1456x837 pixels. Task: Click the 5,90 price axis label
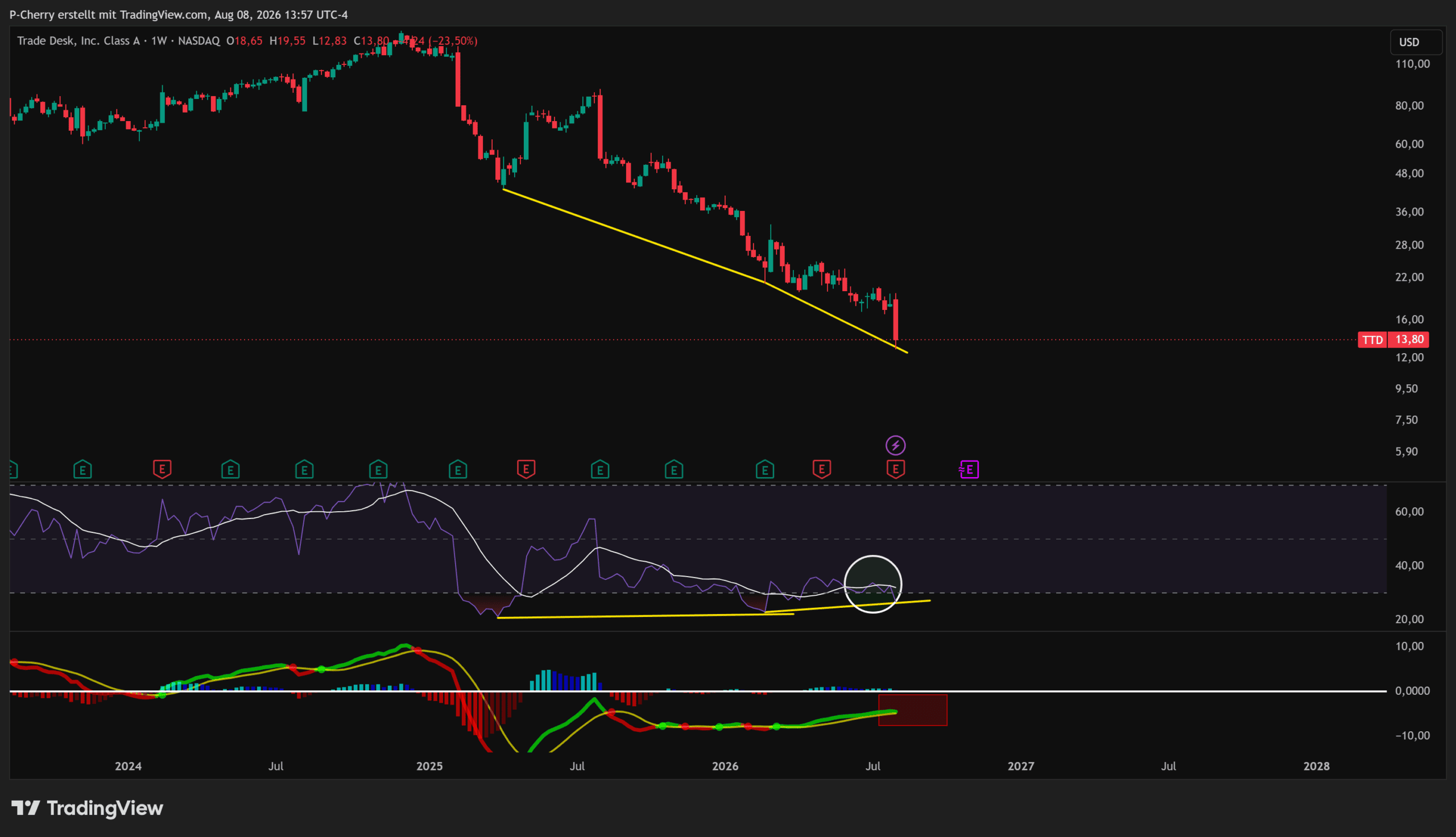pos(1407,452)
